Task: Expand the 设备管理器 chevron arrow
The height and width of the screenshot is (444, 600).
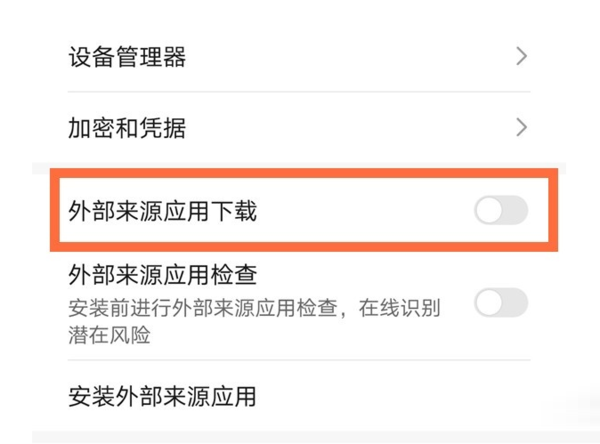Action: pyautogui.click(x=521, y=57)
